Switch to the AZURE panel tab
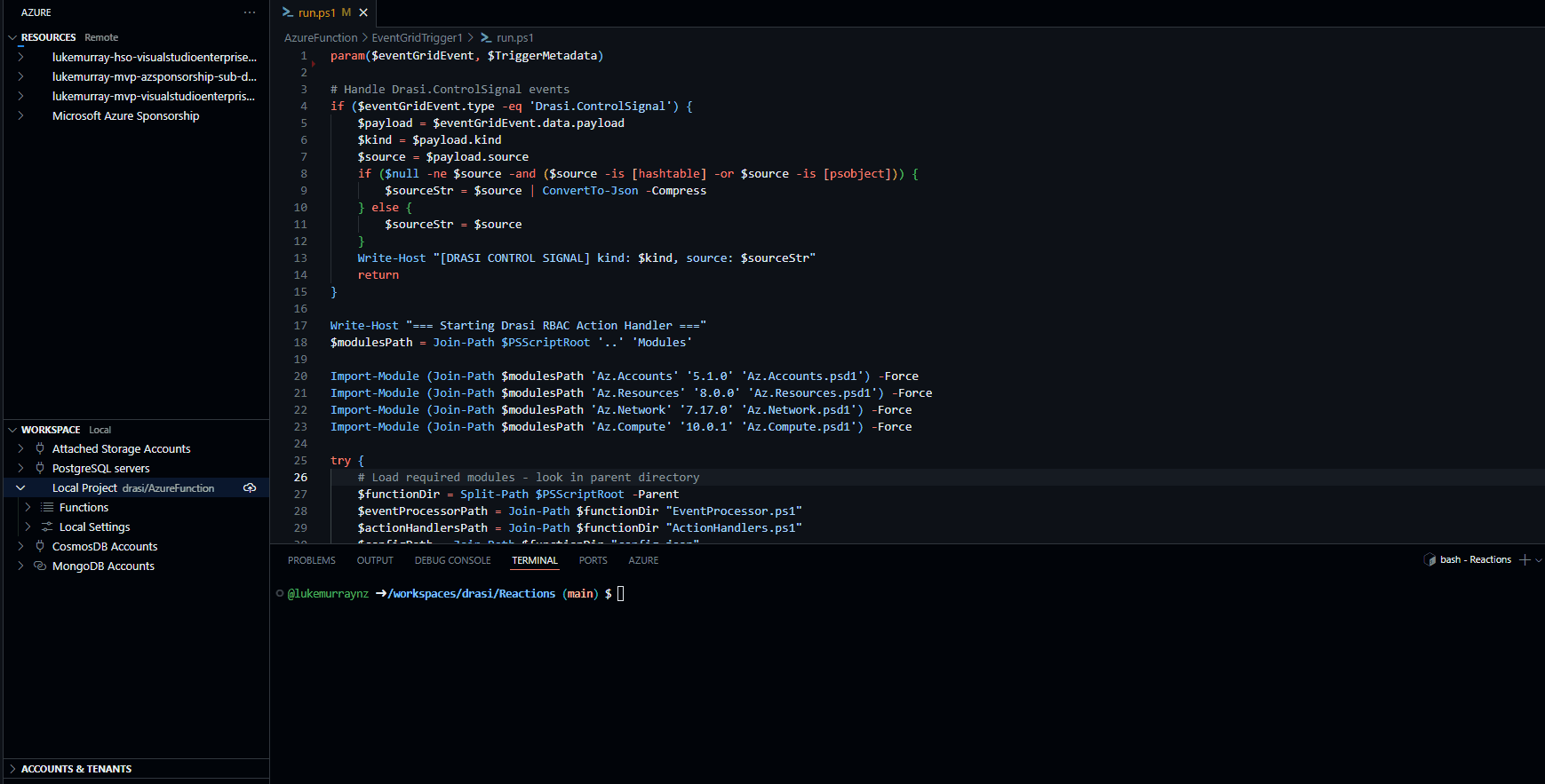Viewport: 1545px width, 784px height. (x=643, y=560)
